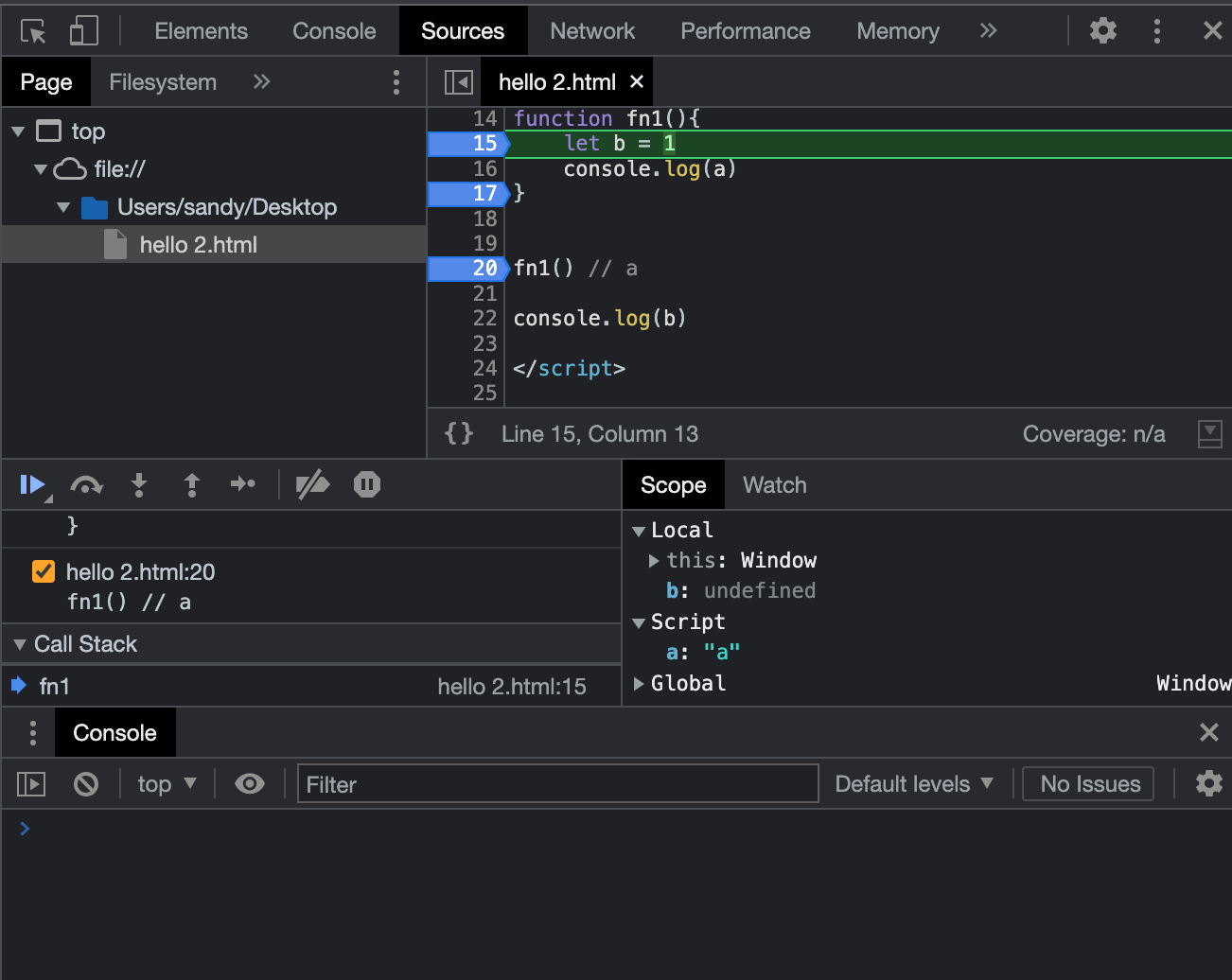Screen dimensions: 1232x980
Task: Close the console drawer
Action: [x=1209, y=732]
